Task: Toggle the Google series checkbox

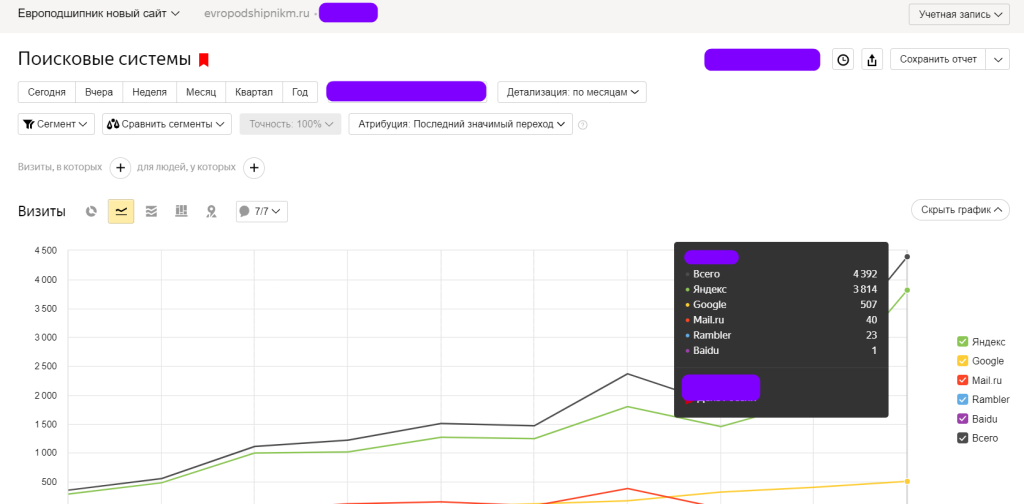Action: coord(963,361)
